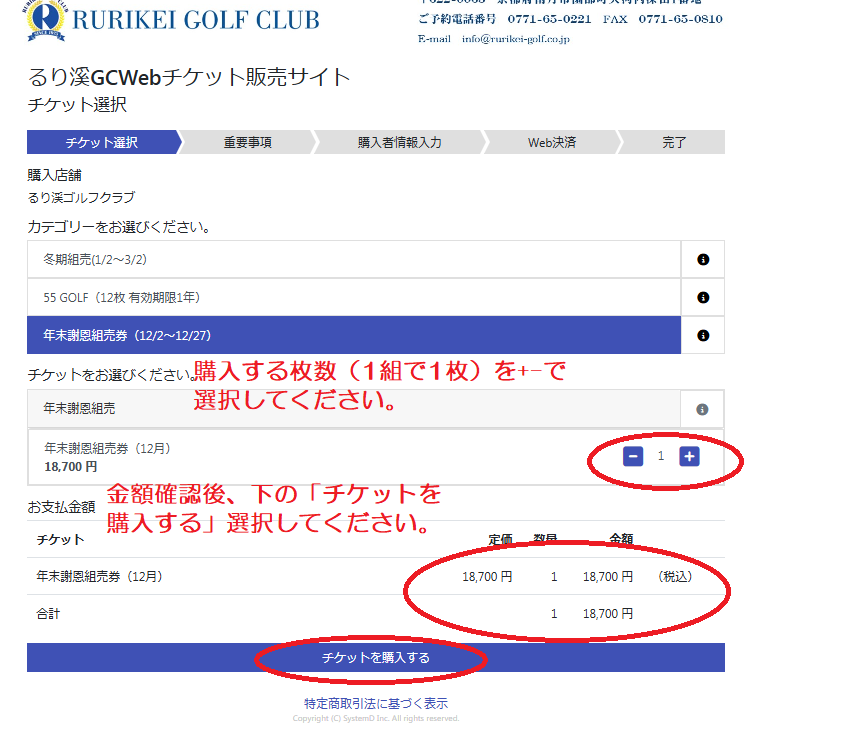Go to 購入者情報入力 step tab
Viewport: 841px width, 740px height.
[400, 142]
